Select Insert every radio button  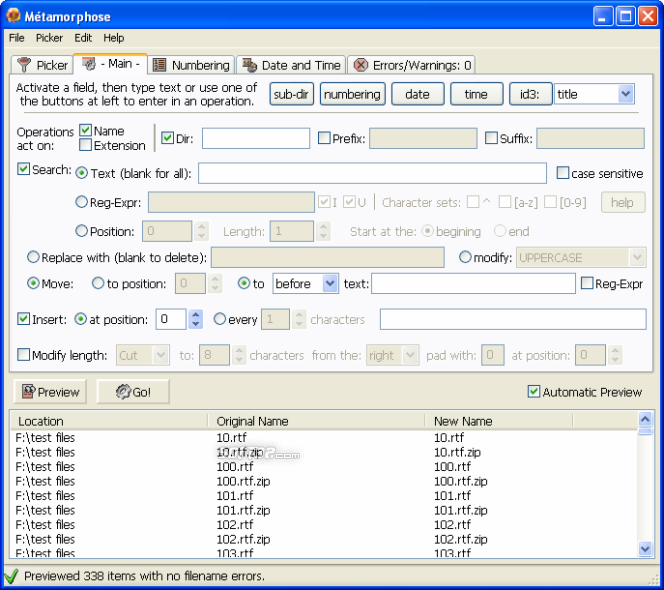[219, 319]
